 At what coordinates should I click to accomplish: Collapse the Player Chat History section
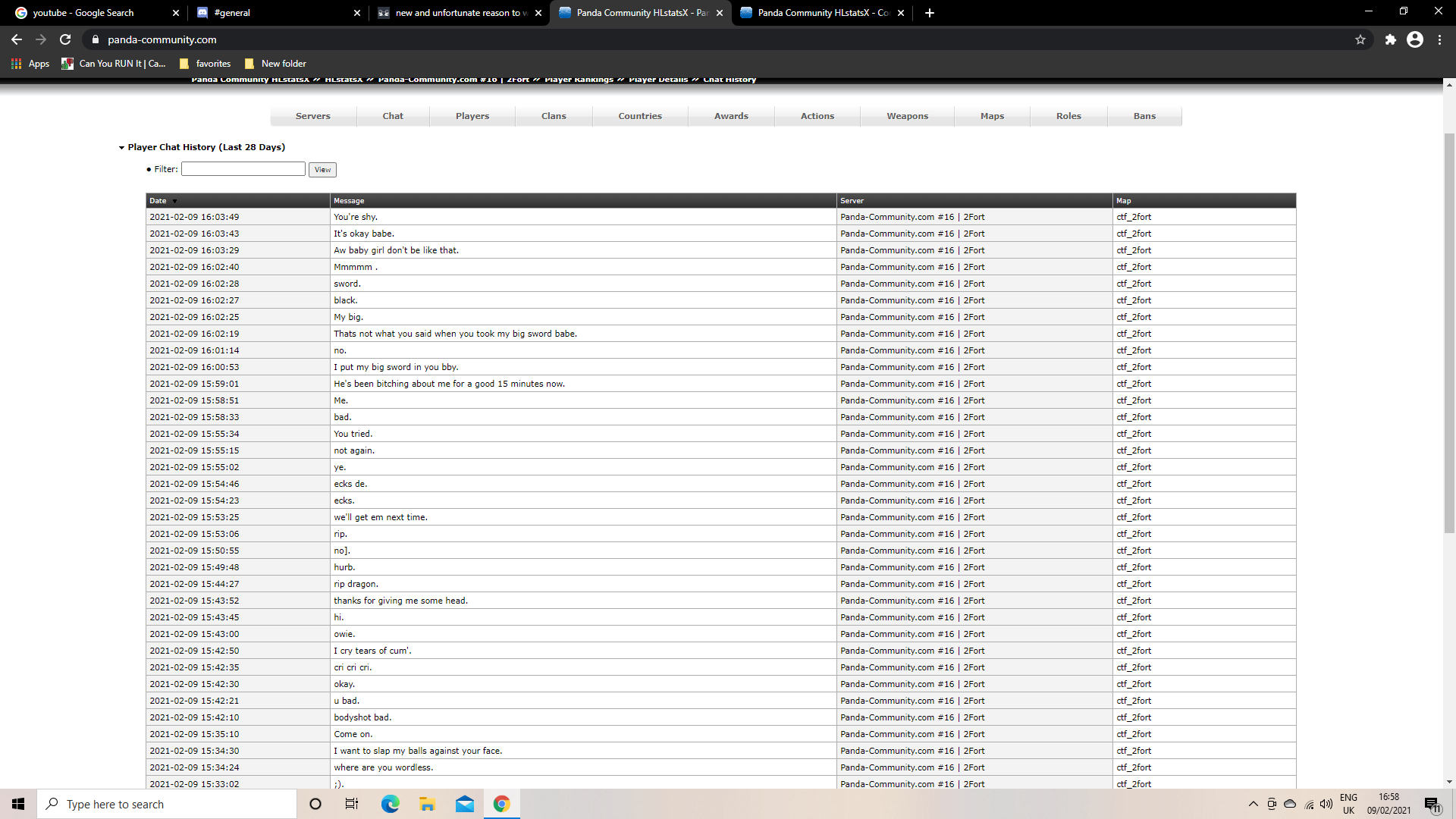point(121,148)
